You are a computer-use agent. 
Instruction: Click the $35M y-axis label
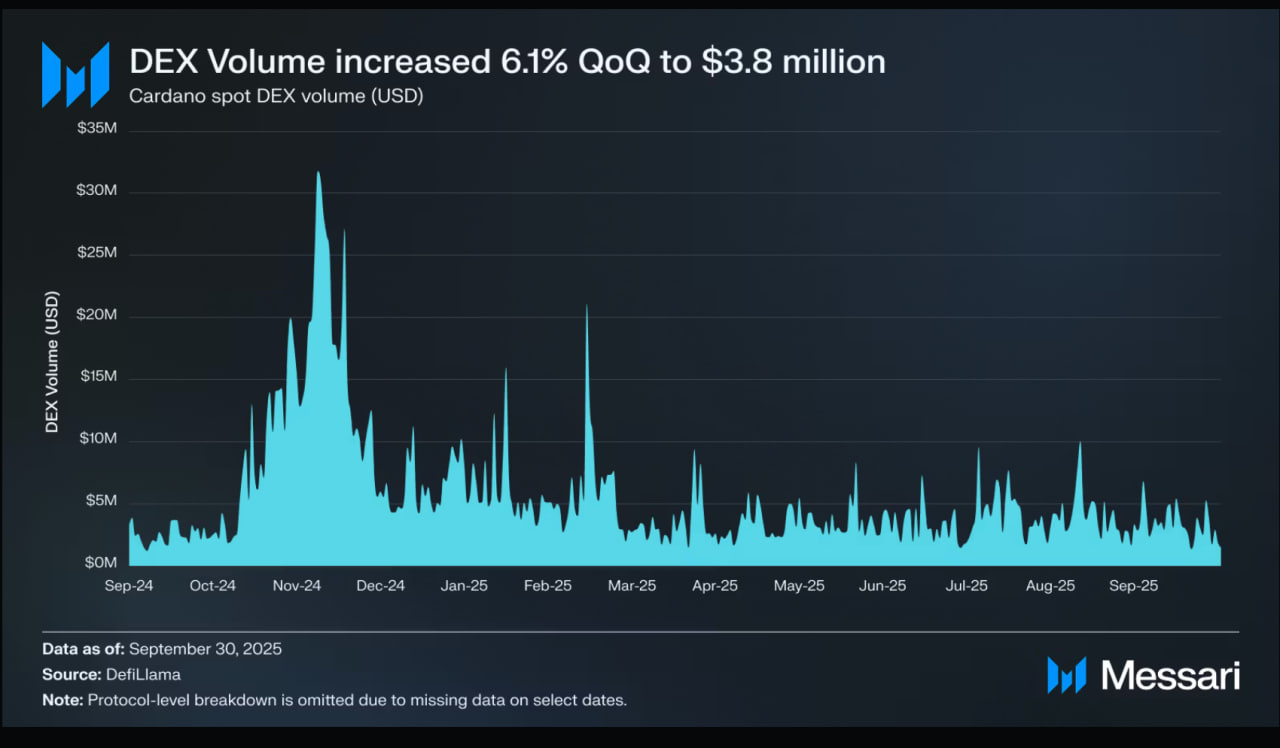pyautogui.click(x=97, y=129)
